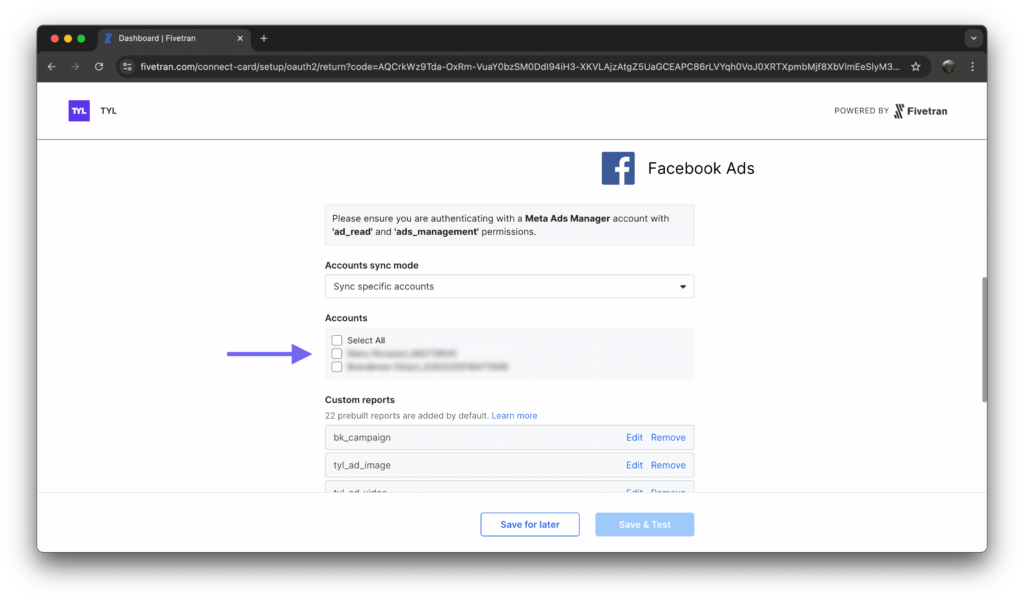
Task: Click the Facebook Ads logo icon
Action: [x=618, y=169]
